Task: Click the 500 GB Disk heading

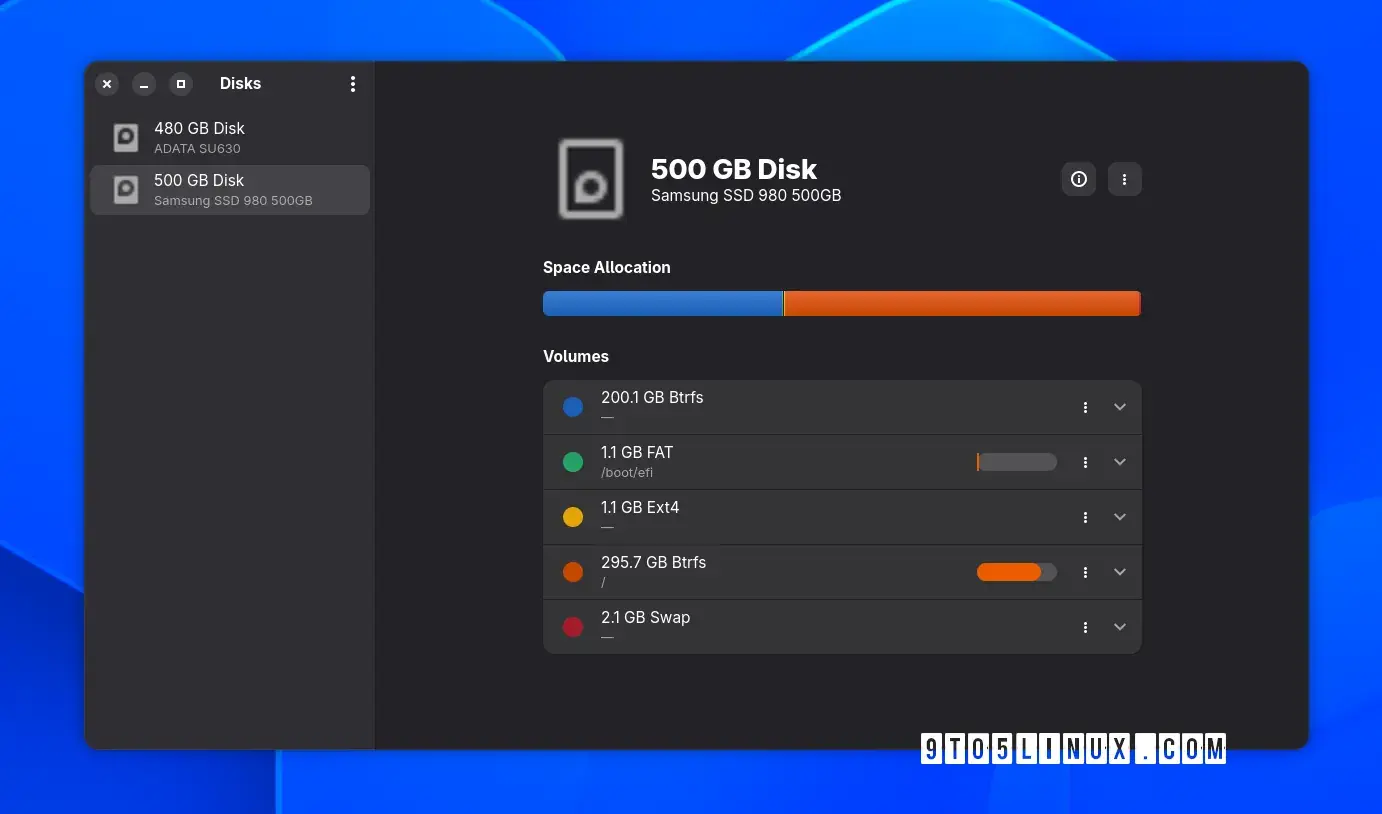Action: 734,169
